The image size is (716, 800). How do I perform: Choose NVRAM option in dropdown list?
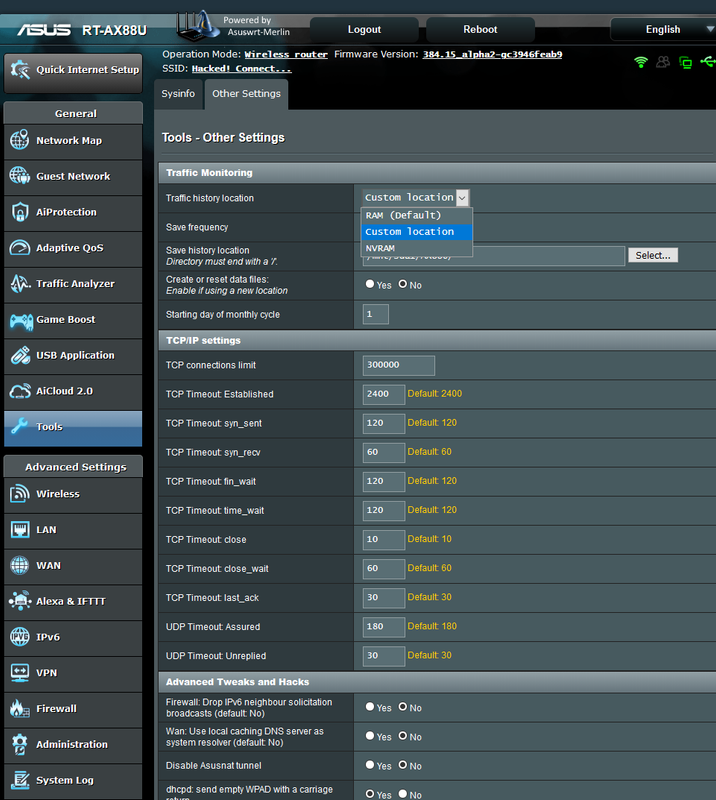pyautogui.click(x=416, y=248)
